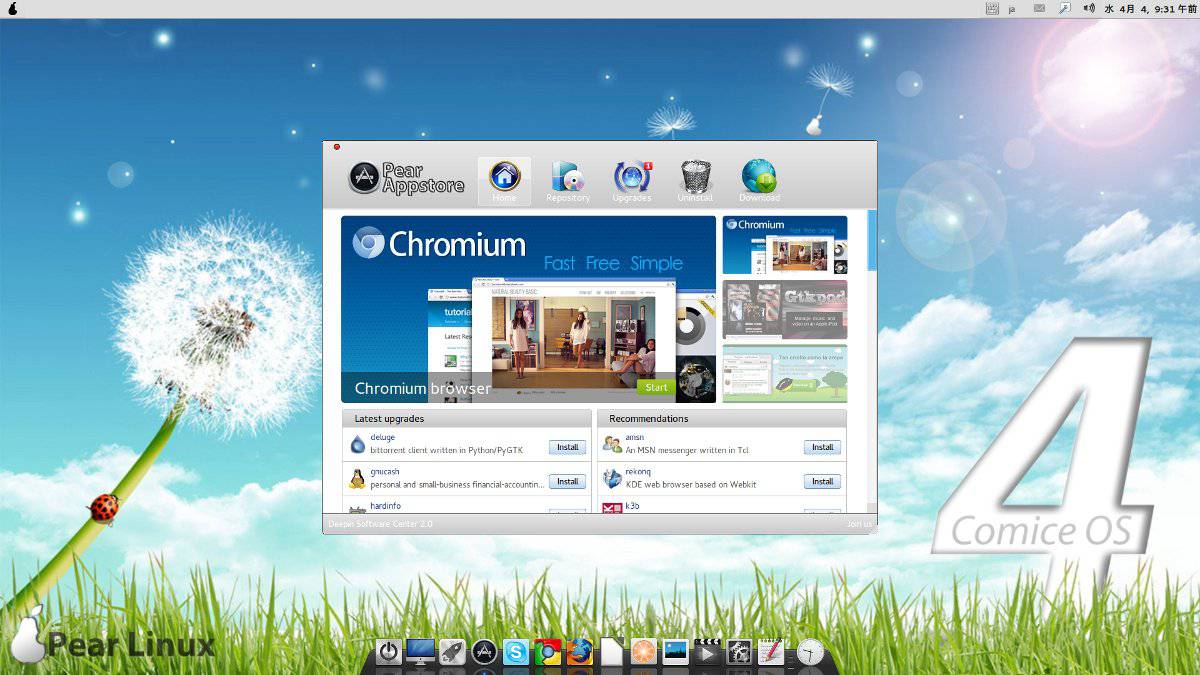Click the power button dock icon
This screenshot has height=675, width=1200.
point(388,652)
